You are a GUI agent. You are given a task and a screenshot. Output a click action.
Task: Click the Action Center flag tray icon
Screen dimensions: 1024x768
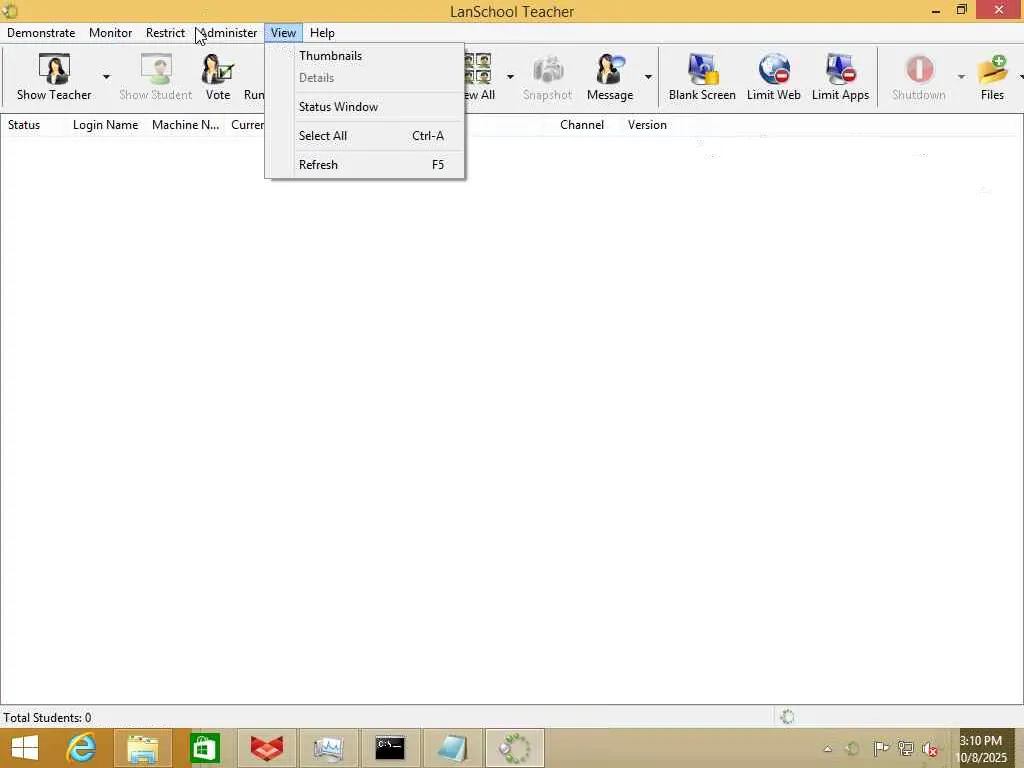880,748
